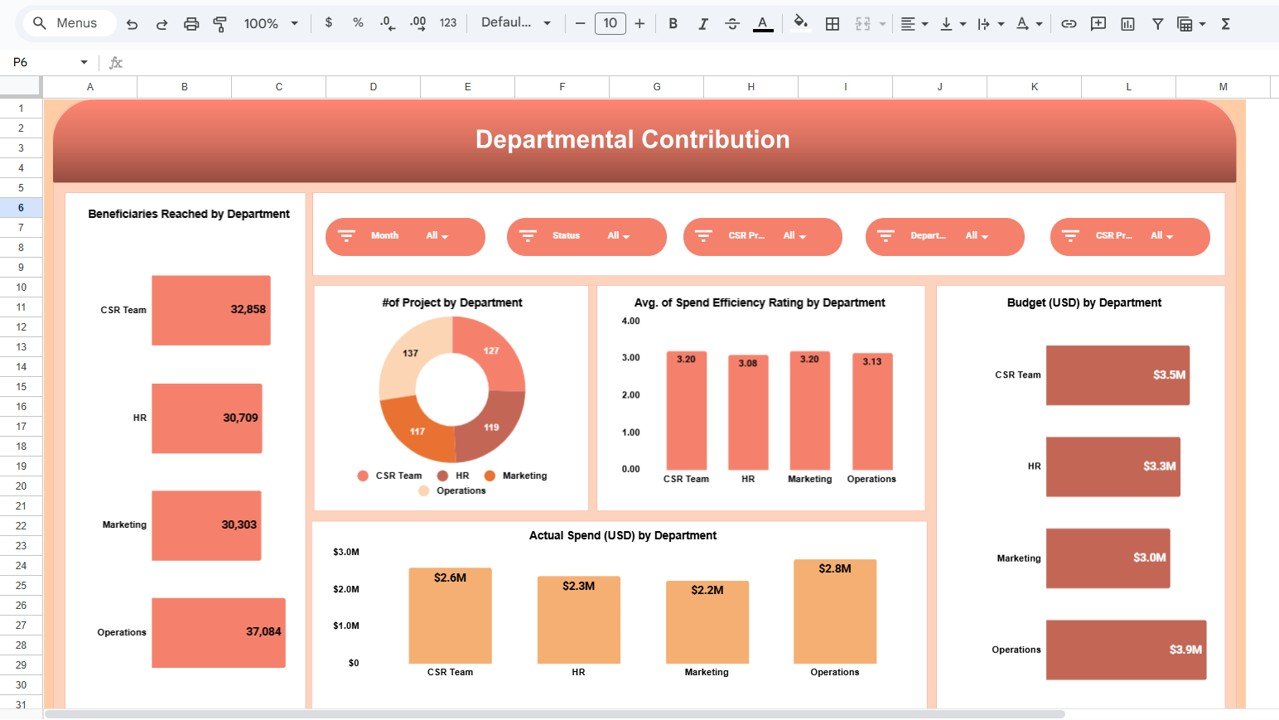The width and height of the screenshot is (1279, 720).
Task: Insert a link using link icon
Action: [x=1069, y=23]
